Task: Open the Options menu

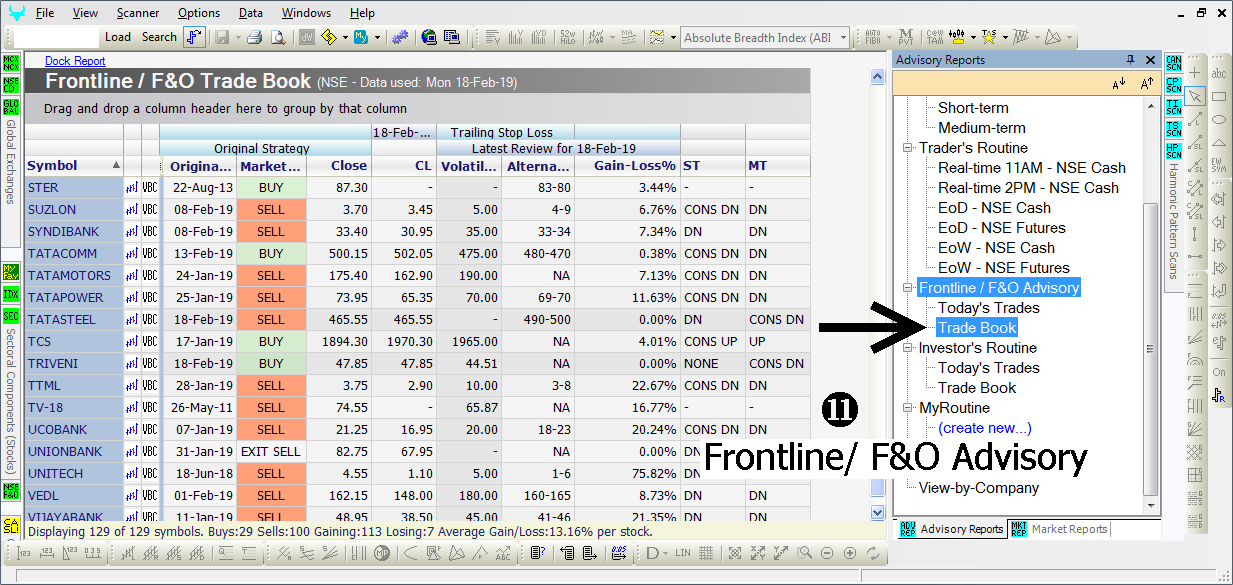Action: (199, 13)
